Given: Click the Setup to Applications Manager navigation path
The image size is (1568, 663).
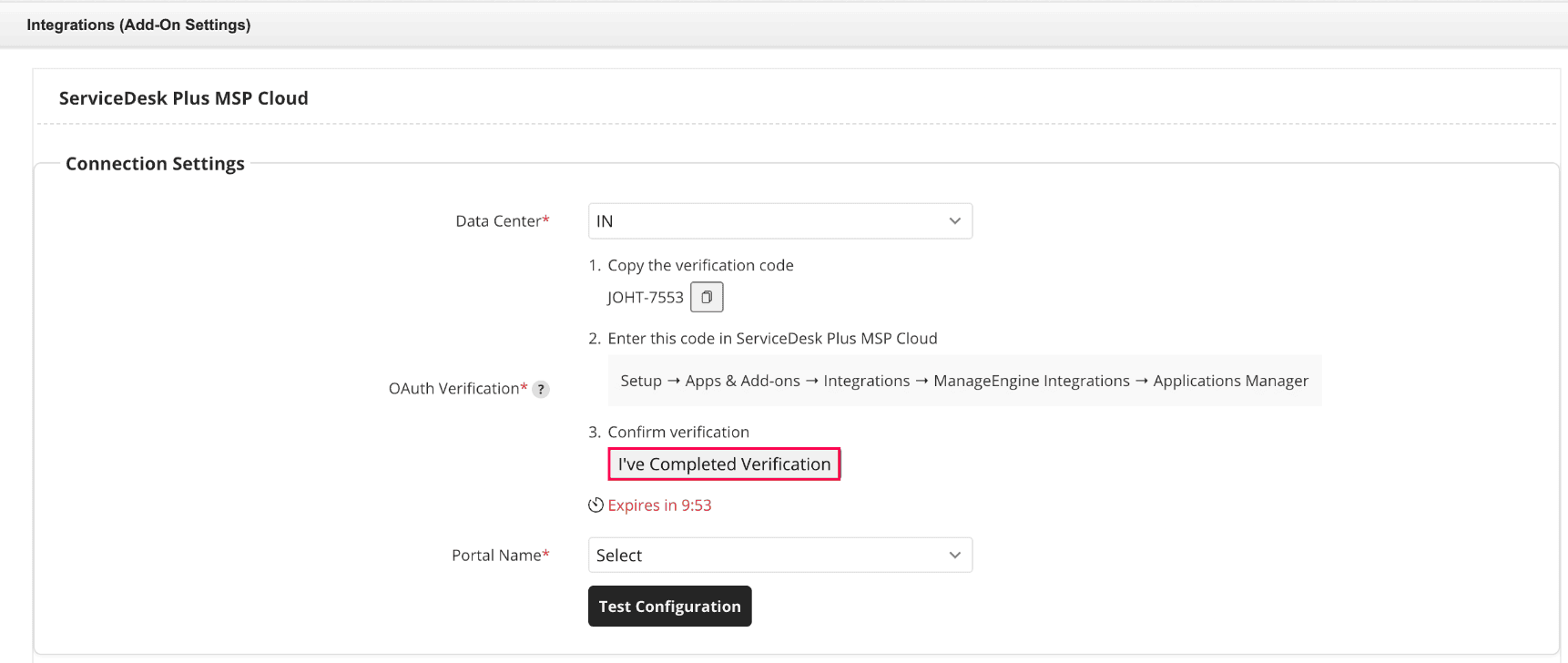Looking at the screenshot, I should point(964,381).
